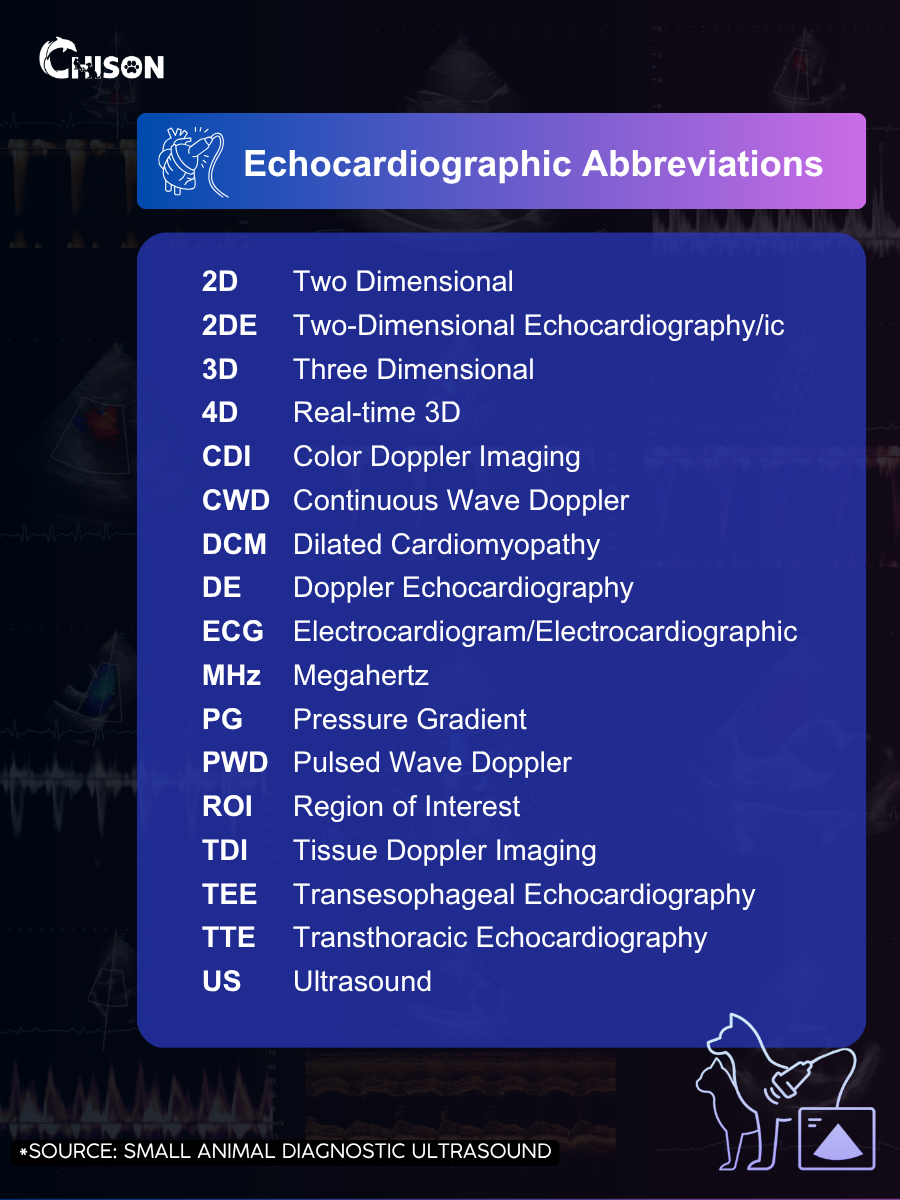Image resolution: width=900 pixels, height=1200 pixels.
Task: Select the Two-Dimensional Echocardiography/ic definition
Action: (x=539, y=326)
